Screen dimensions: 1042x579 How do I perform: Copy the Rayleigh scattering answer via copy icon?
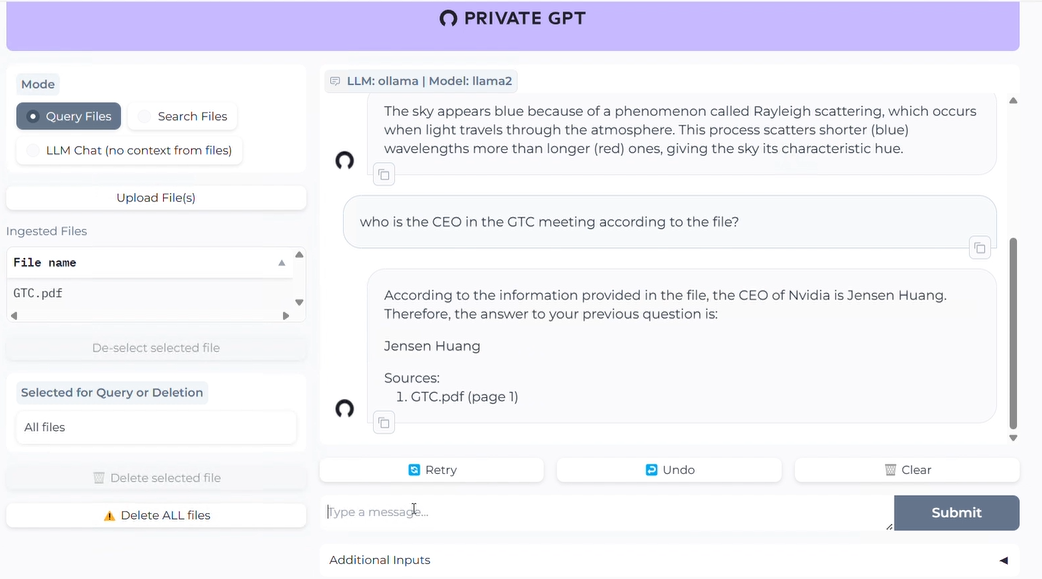click(x=384, y=175)
